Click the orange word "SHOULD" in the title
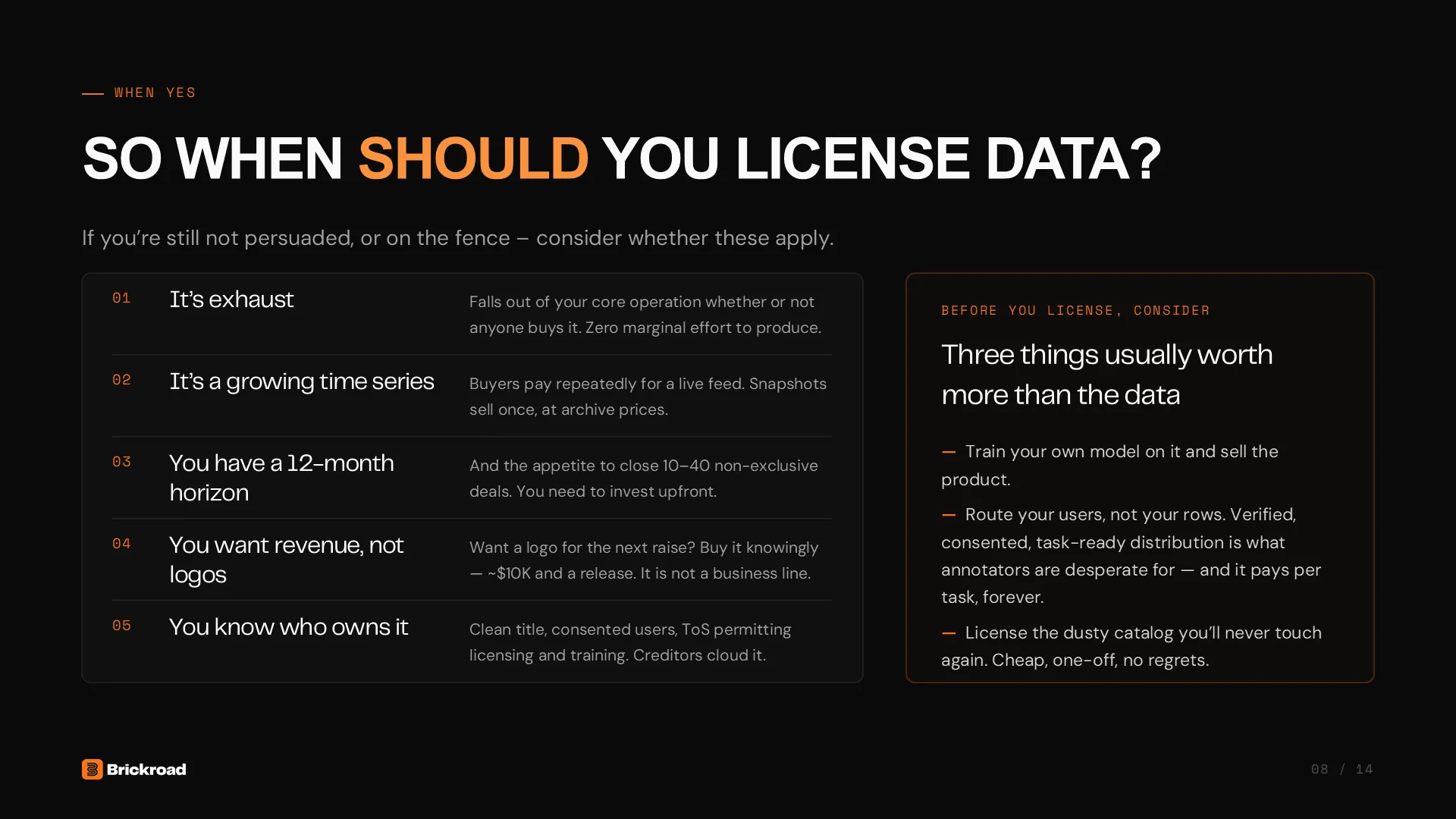The height and width of the screenshot is (819, 1456). [x=473, y=158]
